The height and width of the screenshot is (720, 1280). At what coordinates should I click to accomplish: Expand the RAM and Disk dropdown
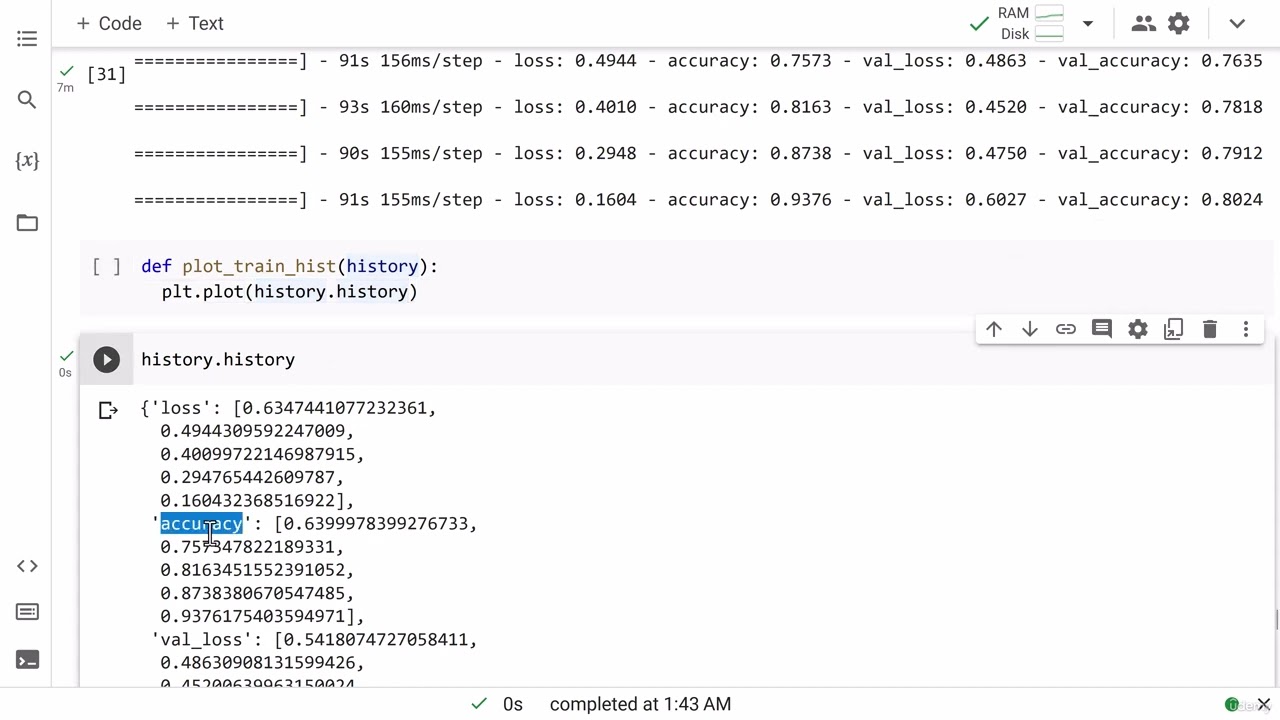[1087, 23]
